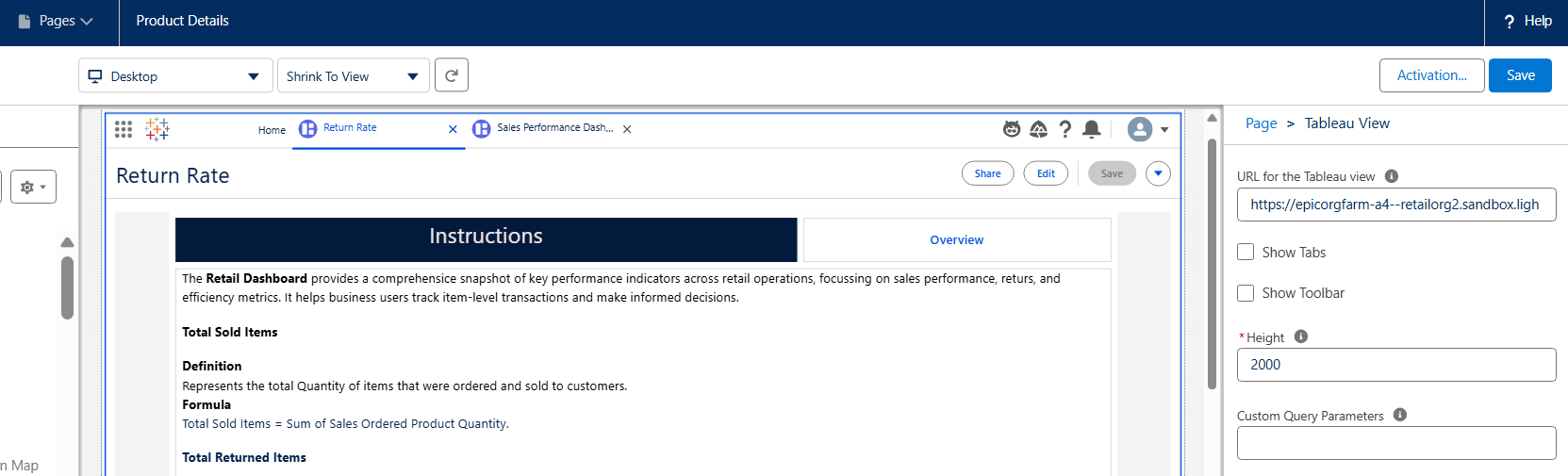Image resolution: width=1568 pixels, height=476 pixels.
Task: Click the notifications bell icon
Action: pos(1092,129)
